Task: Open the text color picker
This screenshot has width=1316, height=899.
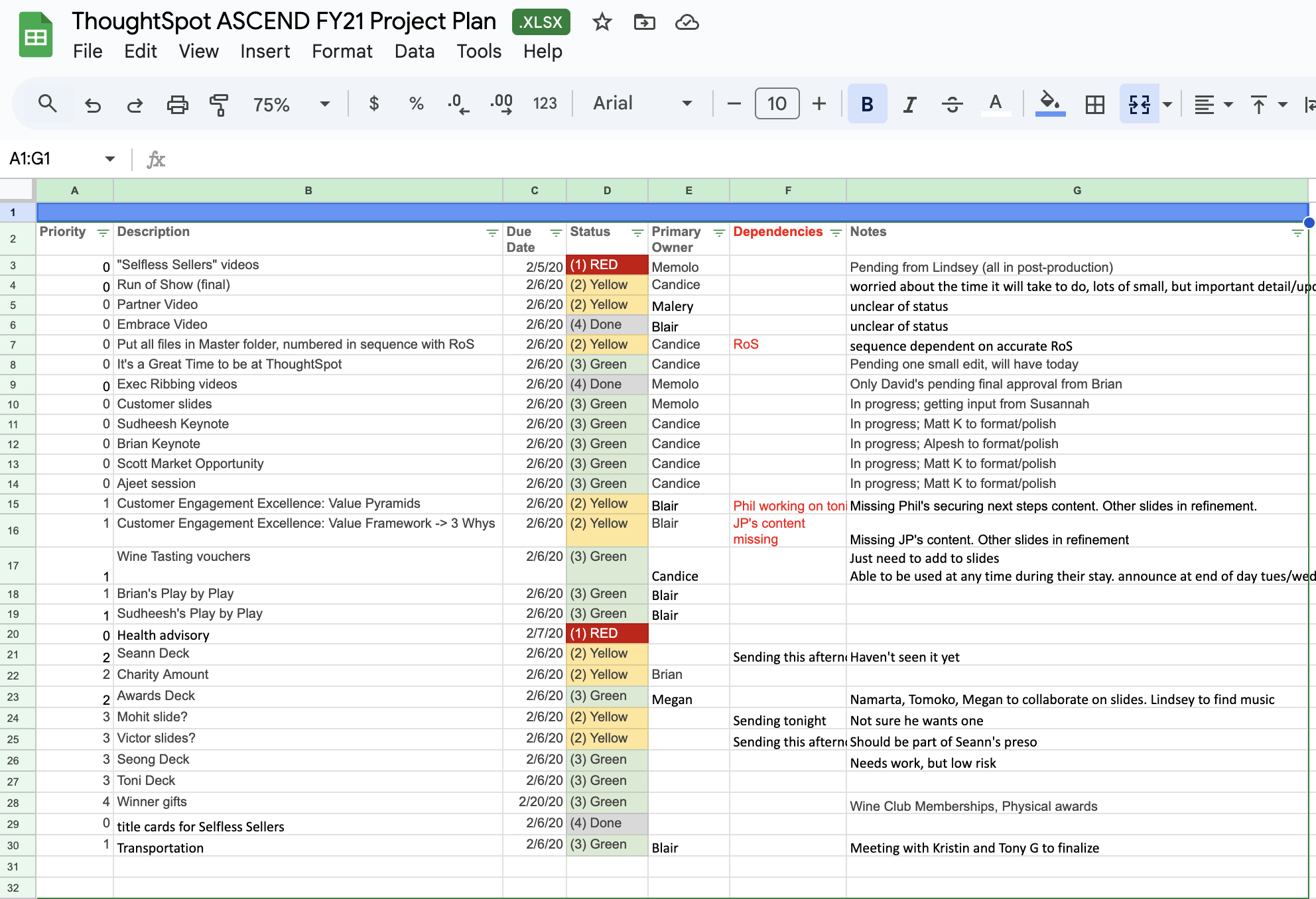Action: 995,104
